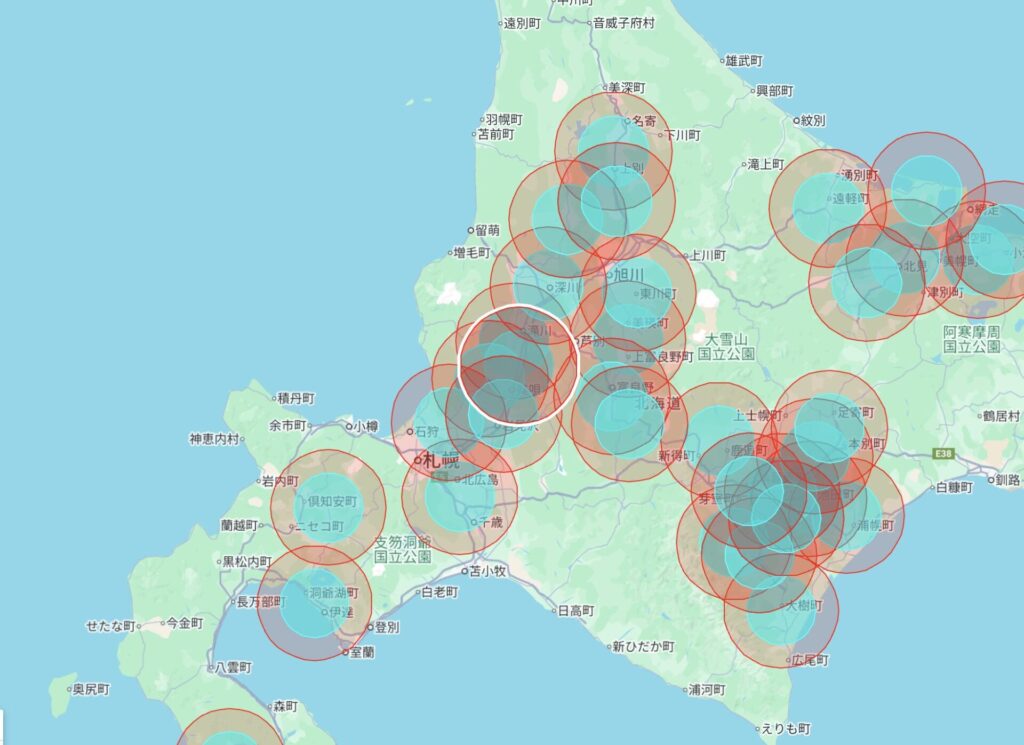Click the 奥尻町 island label
Viewport: 1024px width, 745px height.
click(x=88, y=689)
